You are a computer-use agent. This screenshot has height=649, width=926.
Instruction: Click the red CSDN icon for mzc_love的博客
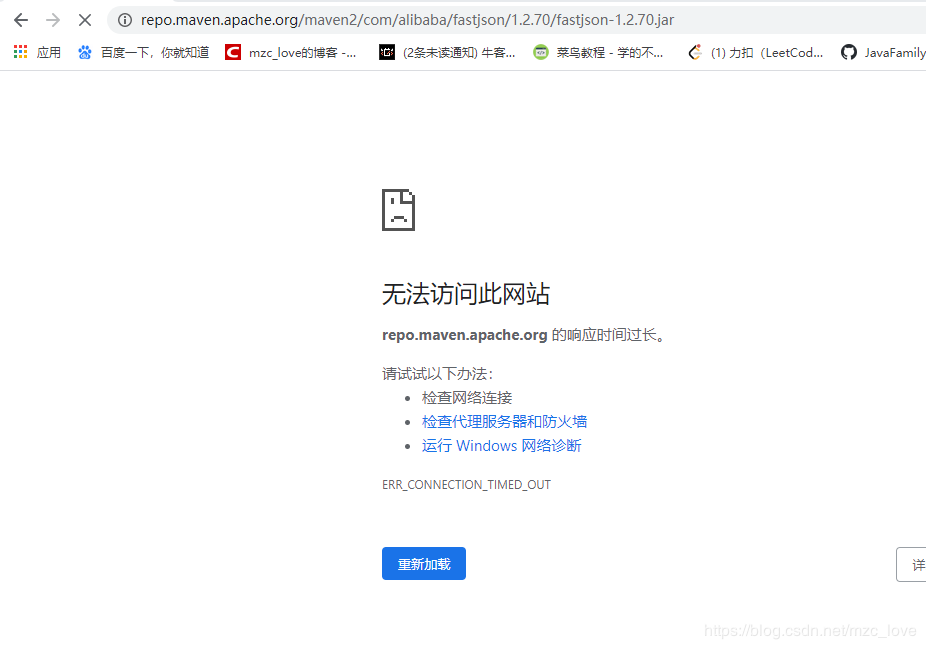(232, 52)
